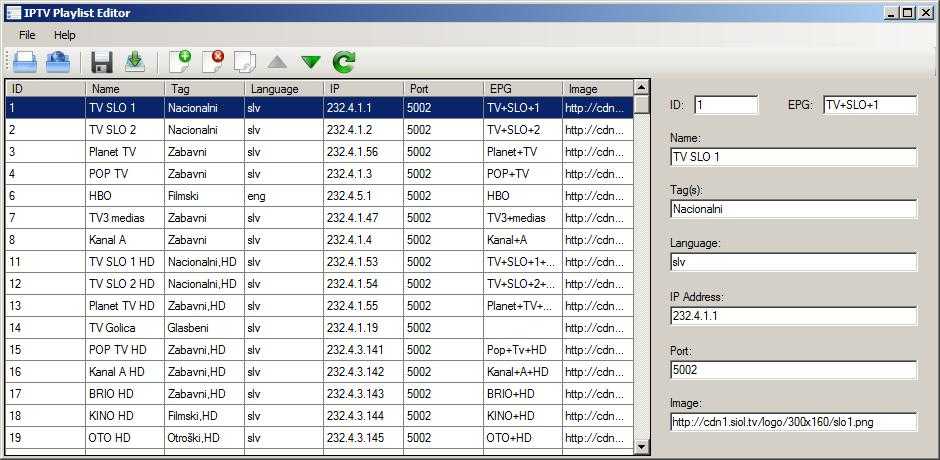Click the eng language cell
Screen dimensions: 940x460
[x=284, y=196]
